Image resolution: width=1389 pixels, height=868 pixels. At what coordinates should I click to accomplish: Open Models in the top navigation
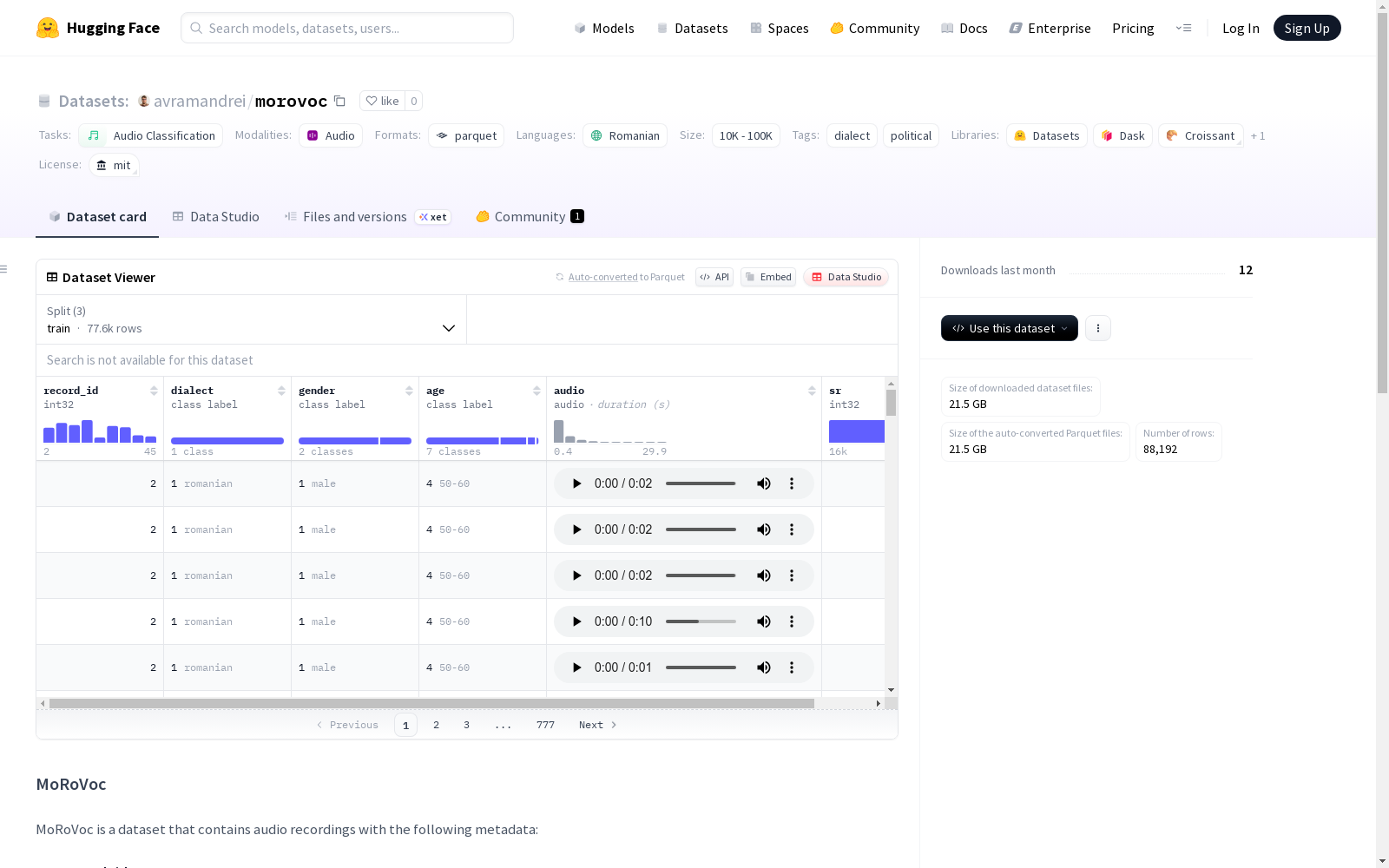tap(604, 28)
